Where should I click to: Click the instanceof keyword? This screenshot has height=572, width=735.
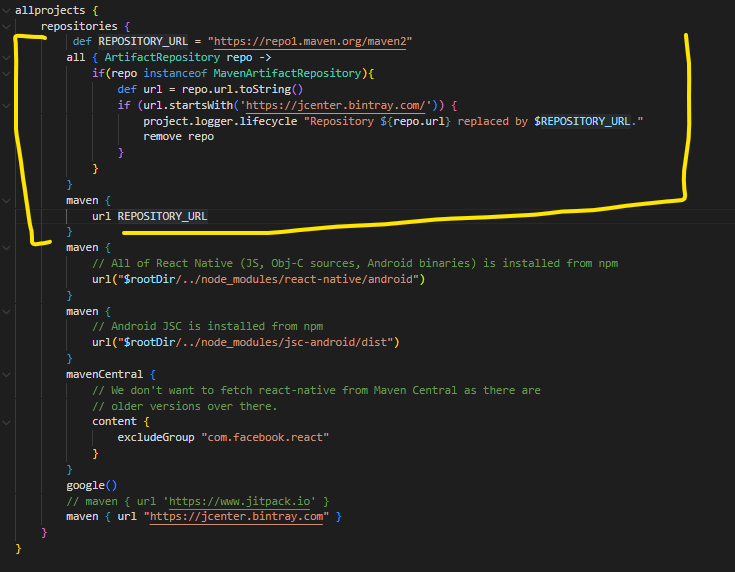[x=175, y=74]
